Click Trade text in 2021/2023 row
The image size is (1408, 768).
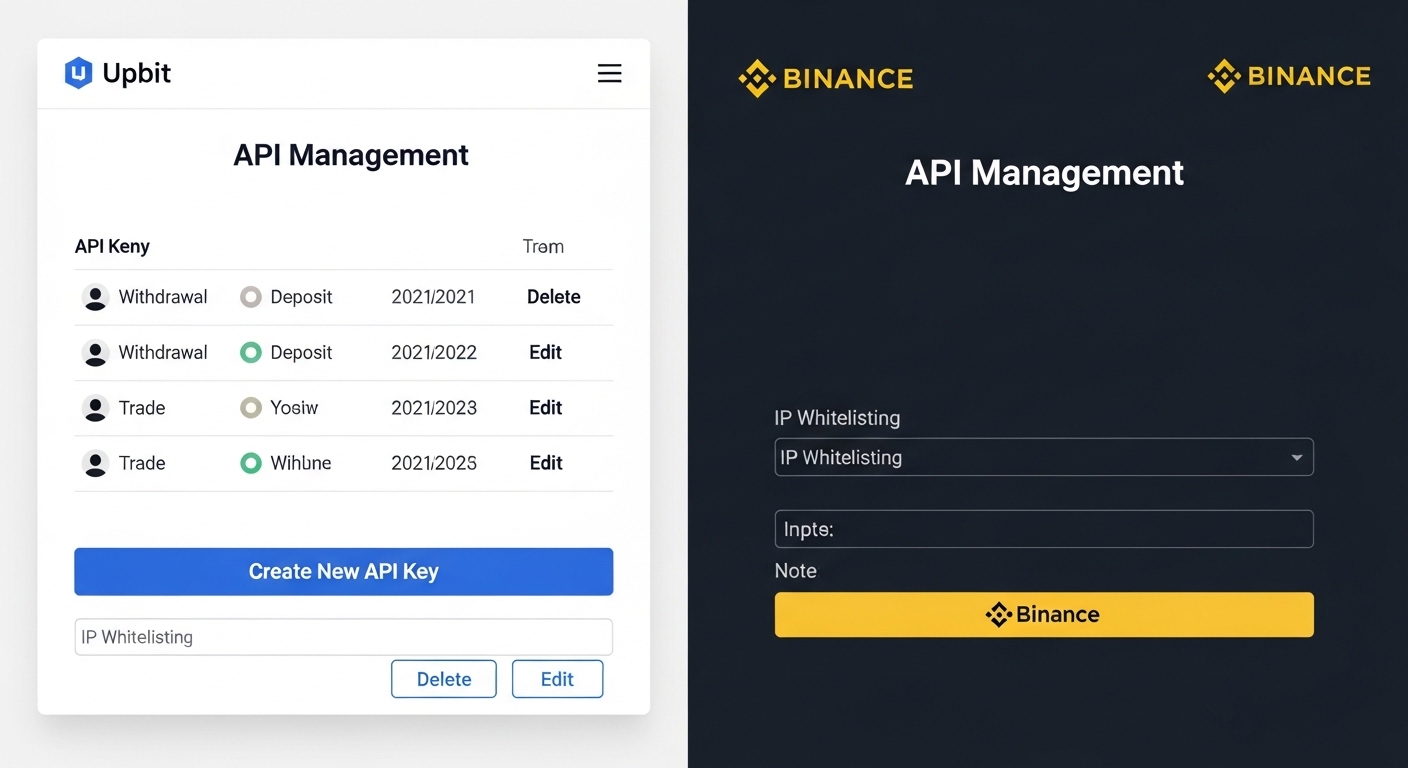pos(142,407)
